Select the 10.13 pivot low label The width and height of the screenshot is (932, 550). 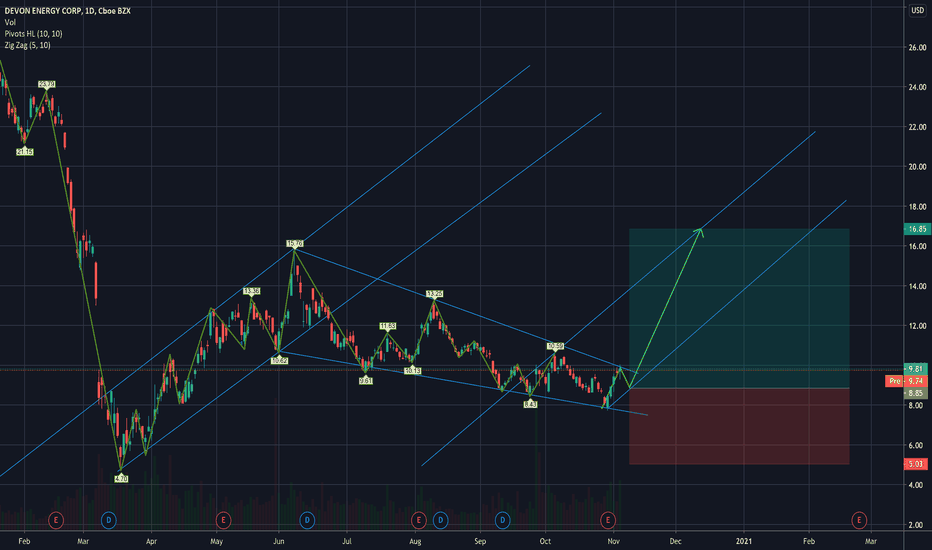tap(413, 371)
